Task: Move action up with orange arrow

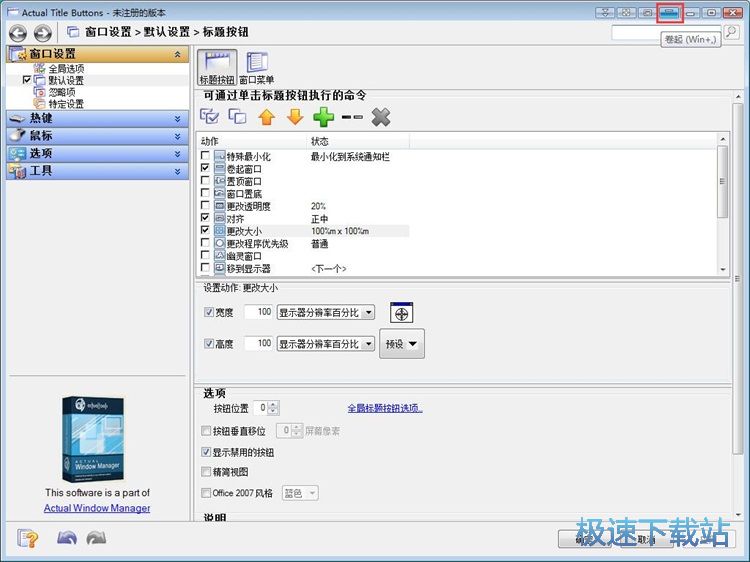Action: pyautogui.click(x=266, y=117)
